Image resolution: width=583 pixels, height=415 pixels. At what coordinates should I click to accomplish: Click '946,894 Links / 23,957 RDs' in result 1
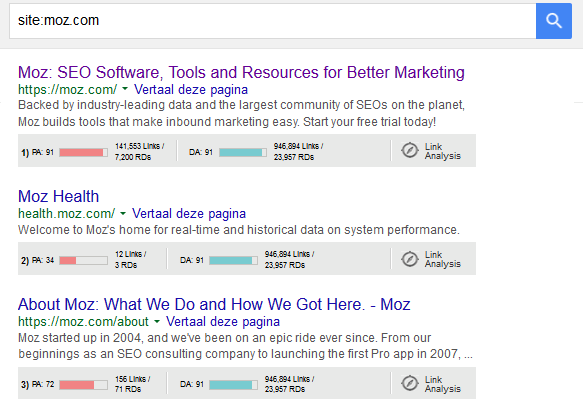[x=299, y=152]
